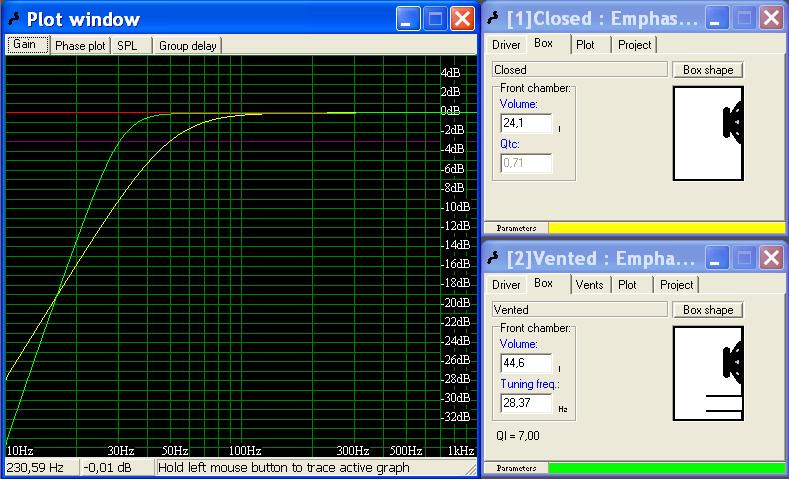Open the SPL tab

pos(131,46)
